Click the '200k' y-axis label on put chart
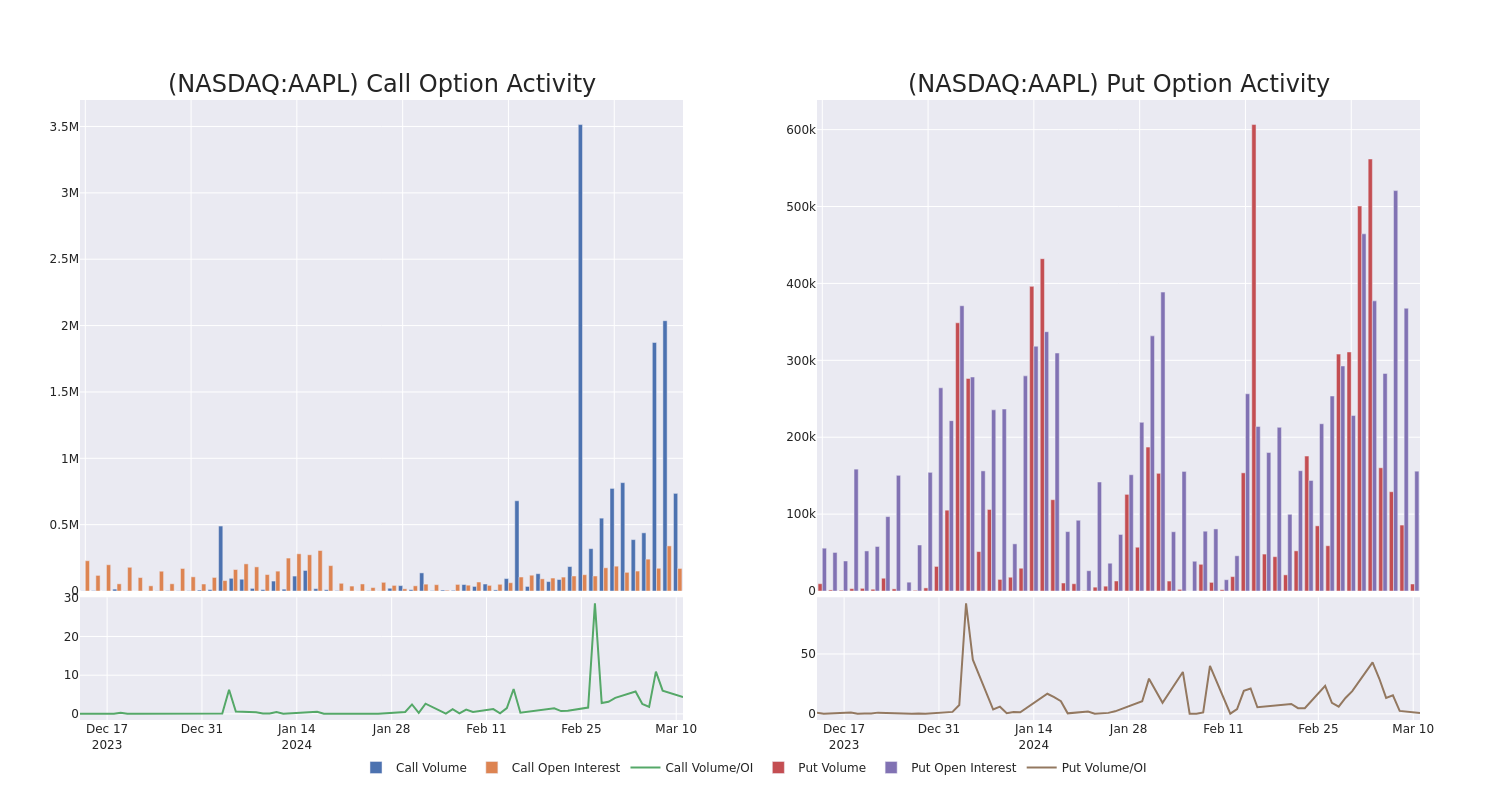The image size is (1500, 800). pos(801,437)
